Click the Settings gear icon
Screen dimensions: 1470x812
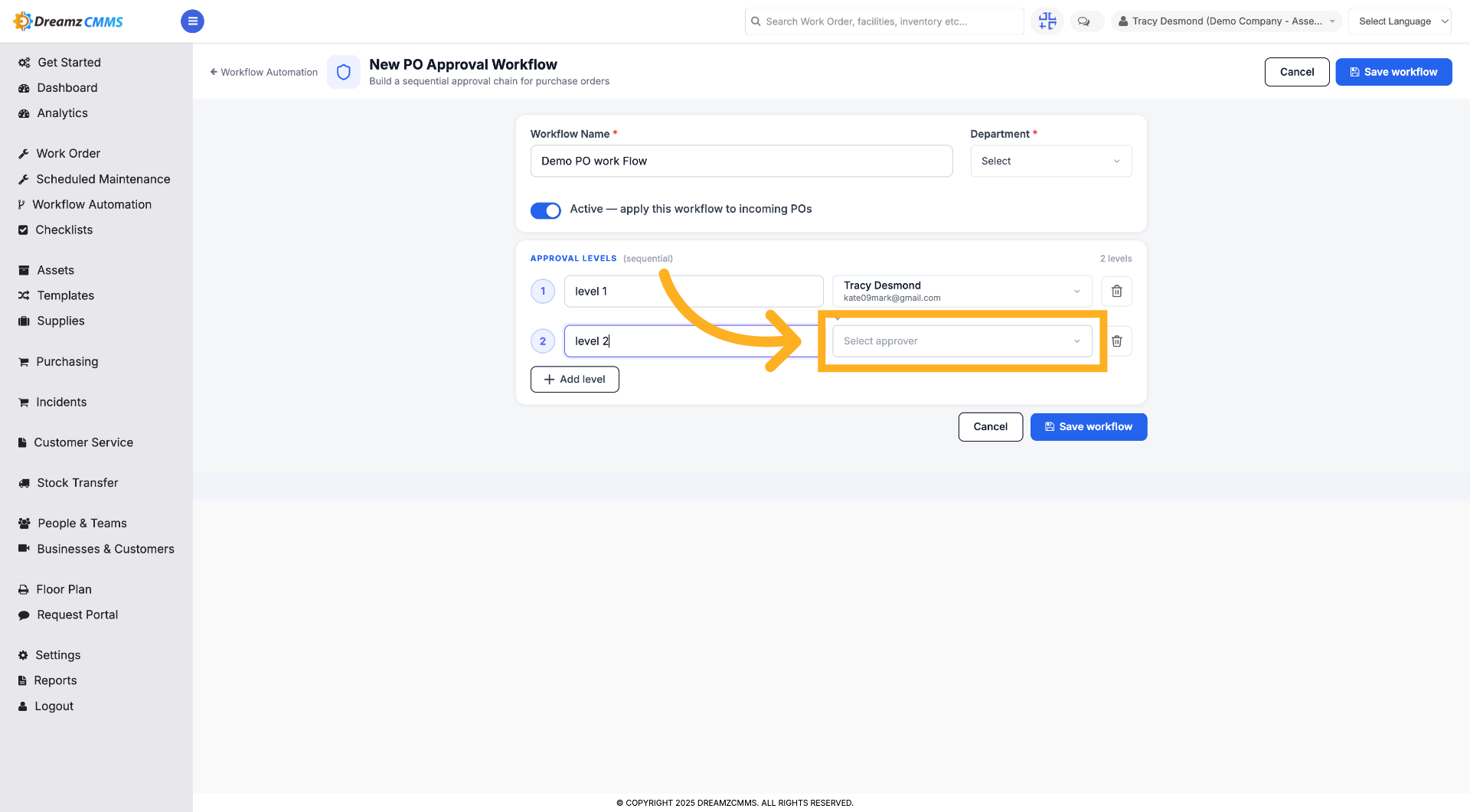click(23, 655)
